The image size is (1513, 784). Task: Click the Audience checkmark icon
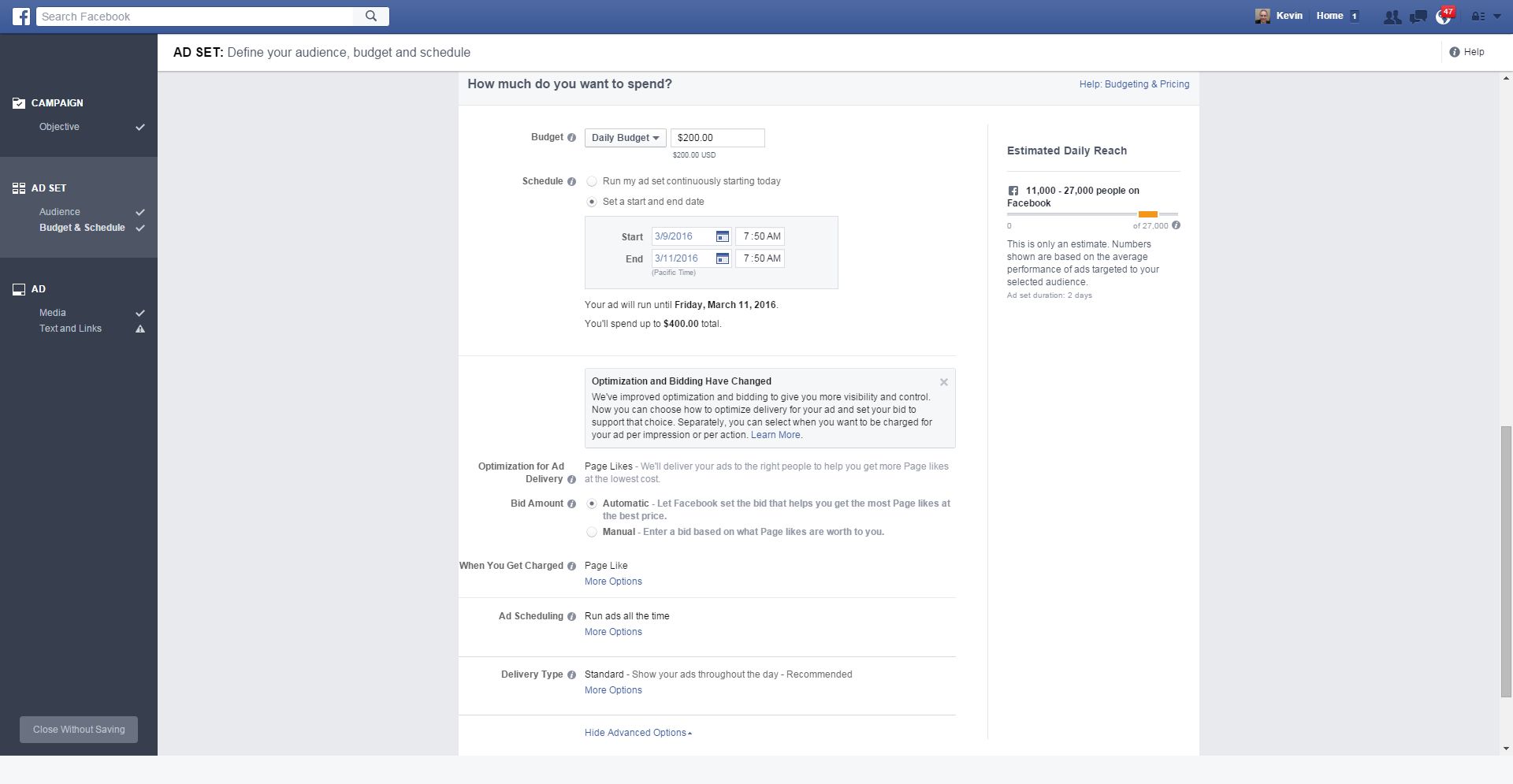140,212
